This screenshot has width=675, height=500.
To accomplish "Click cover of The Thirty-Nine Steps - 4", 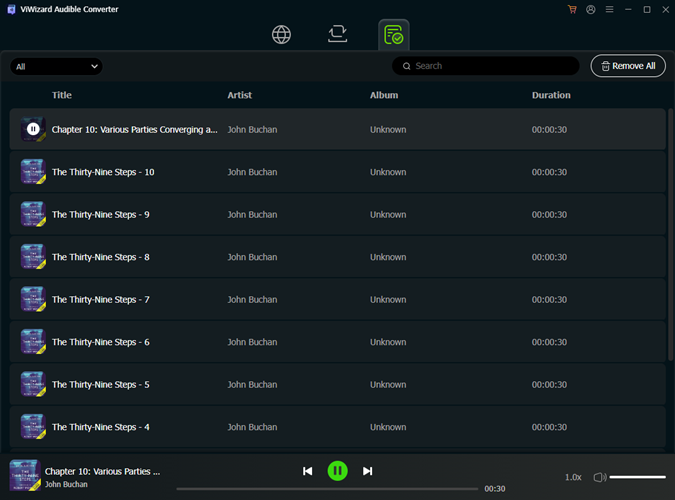I will coord(33,426).
